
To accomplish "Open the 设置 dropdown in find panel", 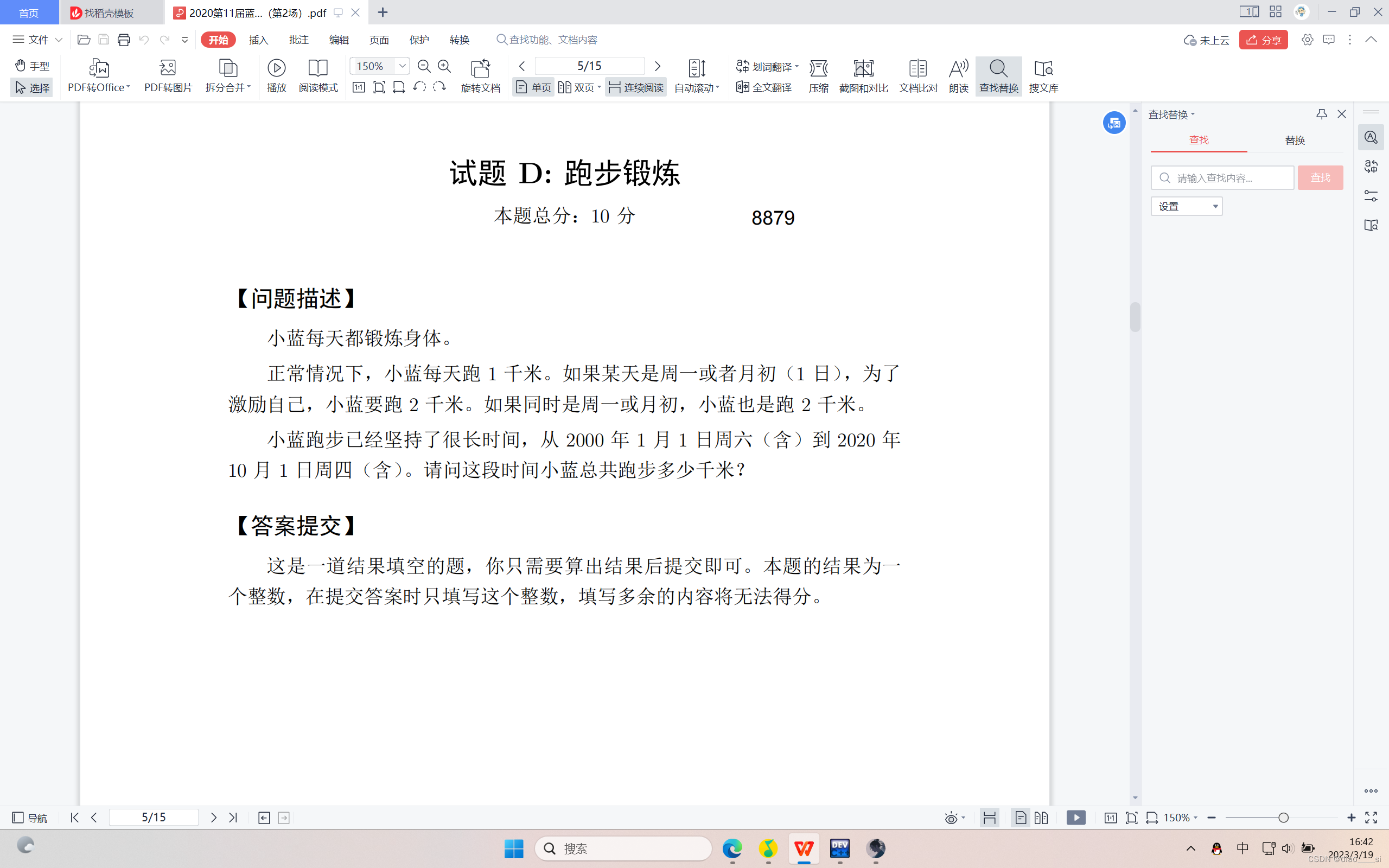I will click(1186, 206).
